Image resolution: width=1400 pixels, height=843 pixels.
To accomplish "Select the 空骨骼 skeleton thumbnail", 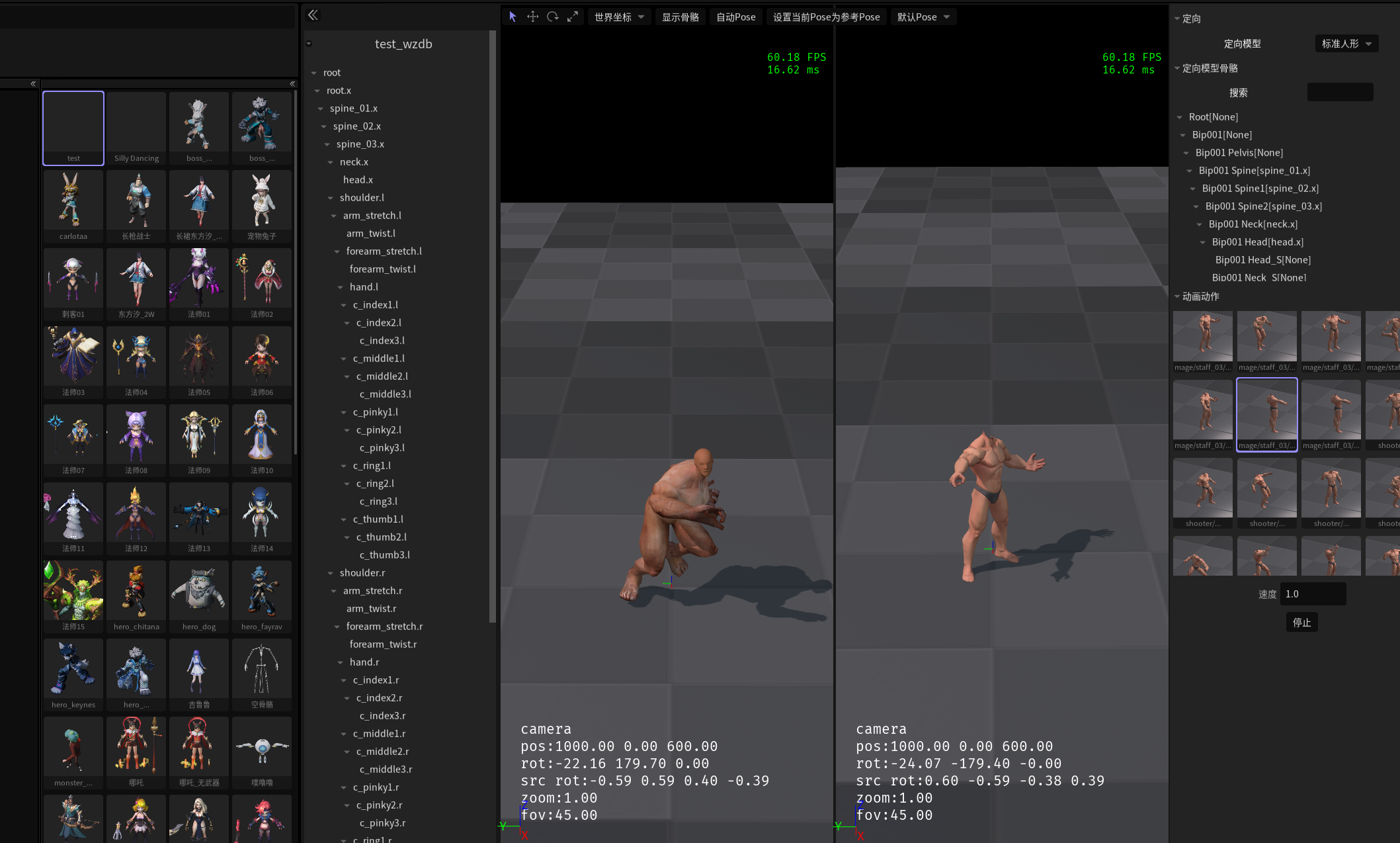I will [x=262, y=675].
